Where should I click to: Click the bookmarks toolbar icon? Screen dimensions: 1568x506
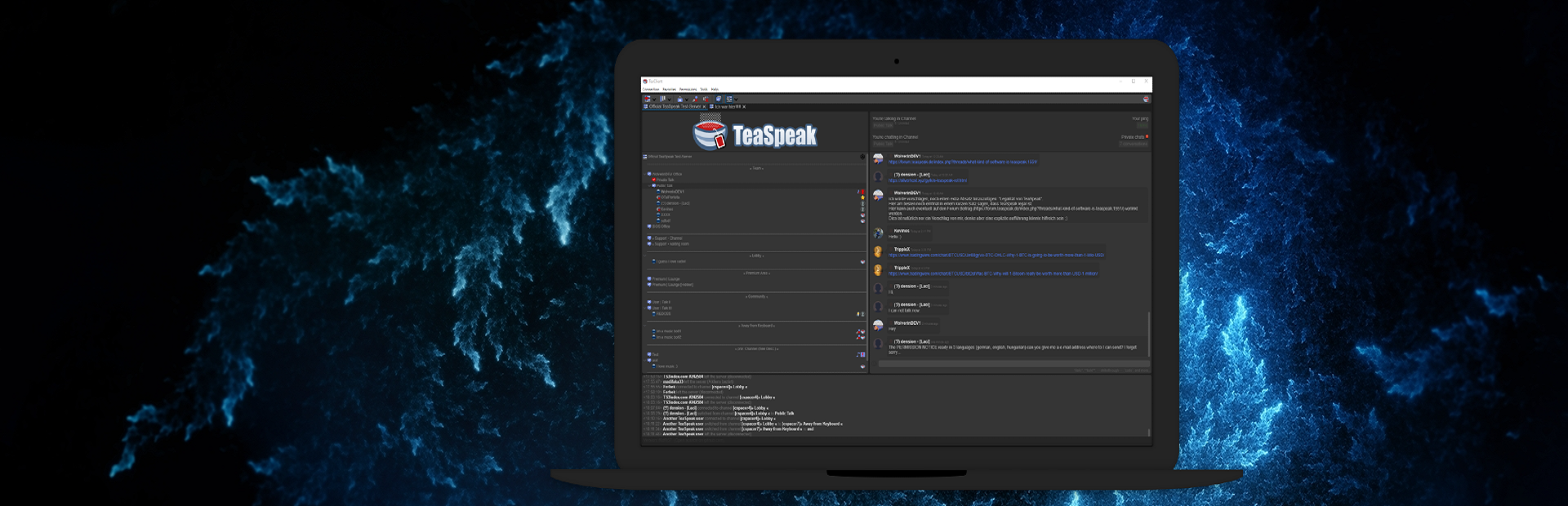click(x=662, y=100)
